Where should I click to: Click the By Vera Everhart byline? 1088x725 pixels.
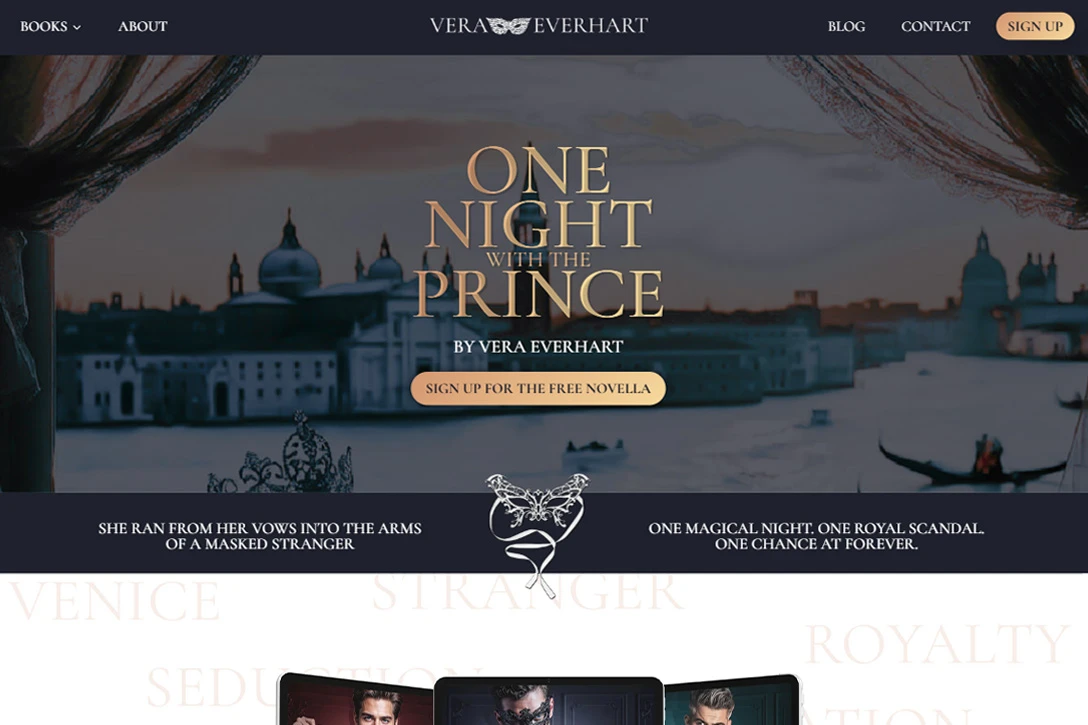pyautogui.click(x=538, y=346)
